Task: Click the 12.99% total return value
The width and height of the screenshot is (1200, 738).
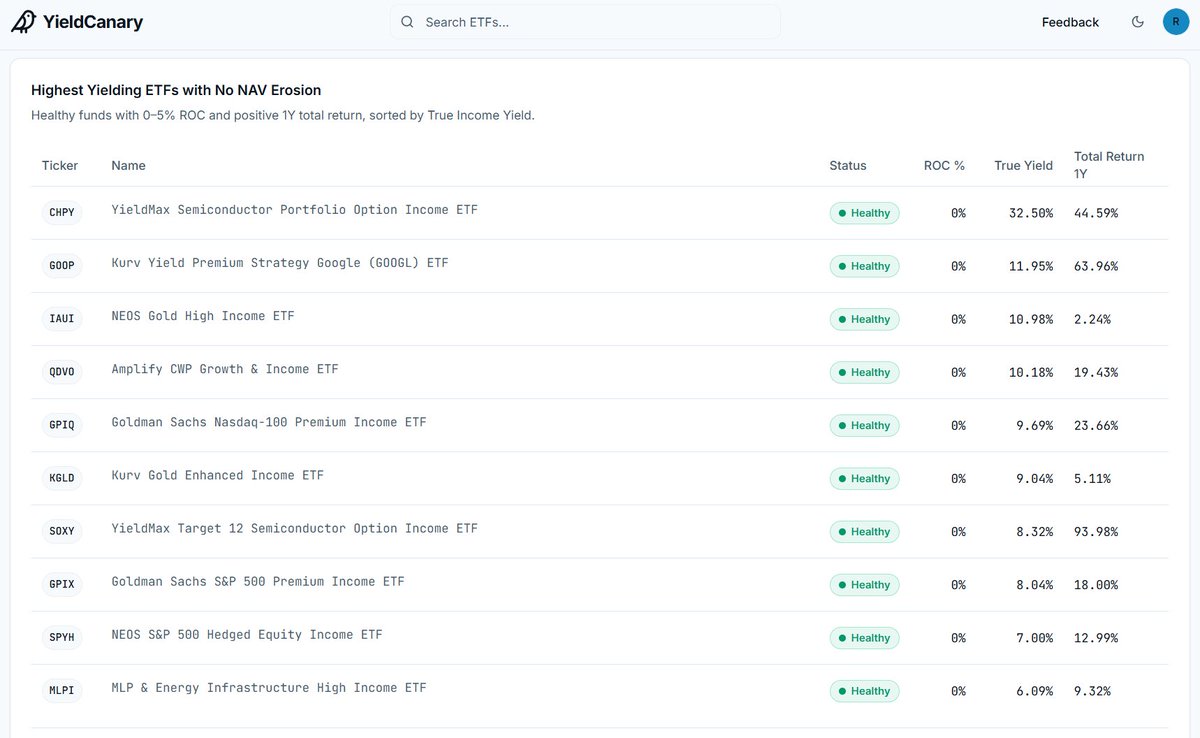Action: tap(1096, 637)
